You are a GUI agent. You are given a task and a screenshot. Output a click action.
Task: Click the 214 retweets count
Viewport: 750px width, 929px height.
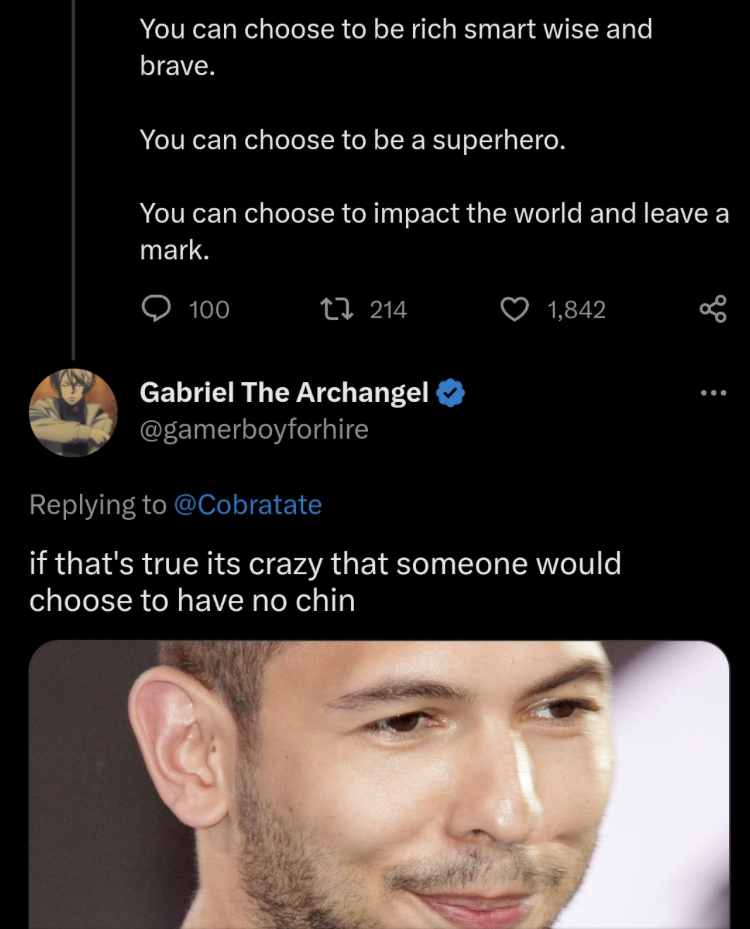coord(388,310)
